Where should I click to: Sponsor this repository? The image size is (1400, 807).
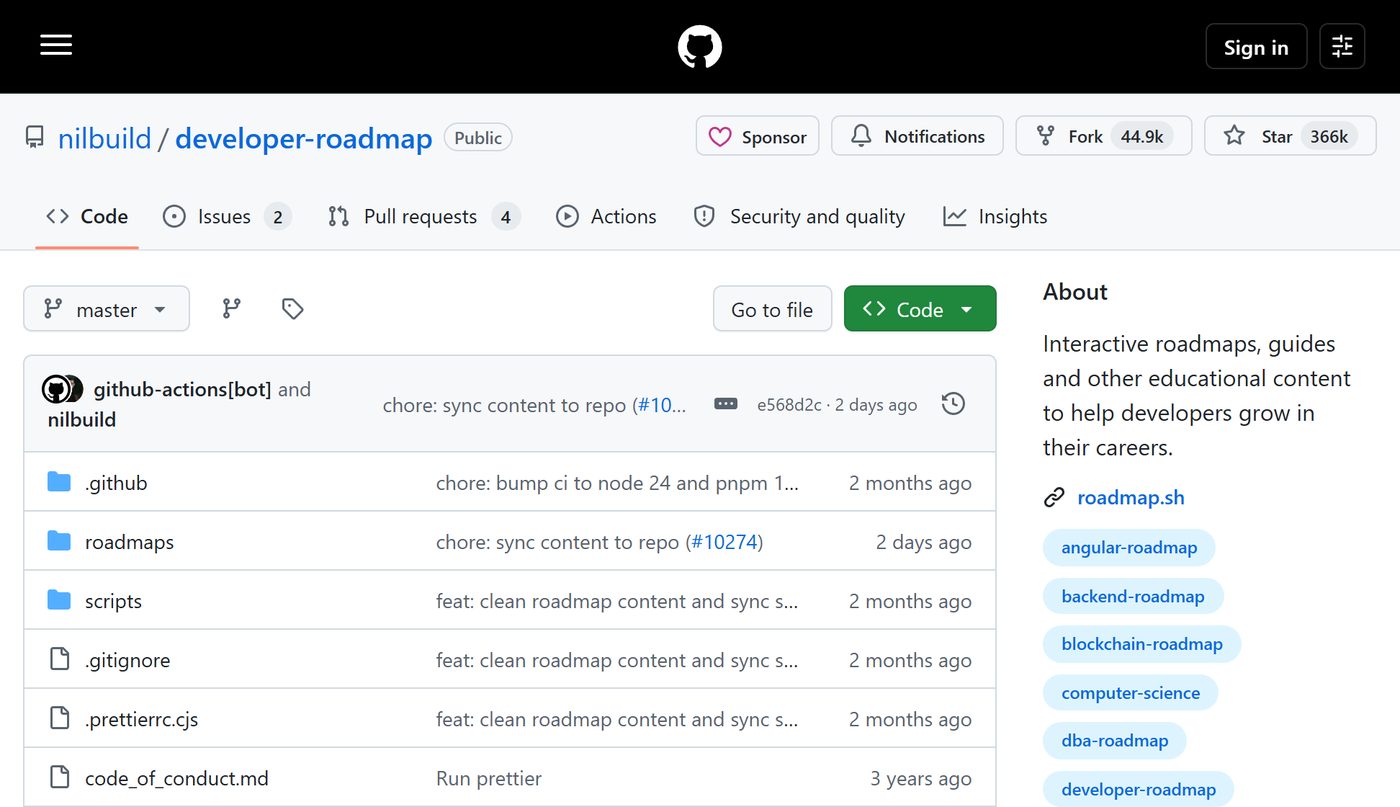pyautogui.click(x=757, y=136)
